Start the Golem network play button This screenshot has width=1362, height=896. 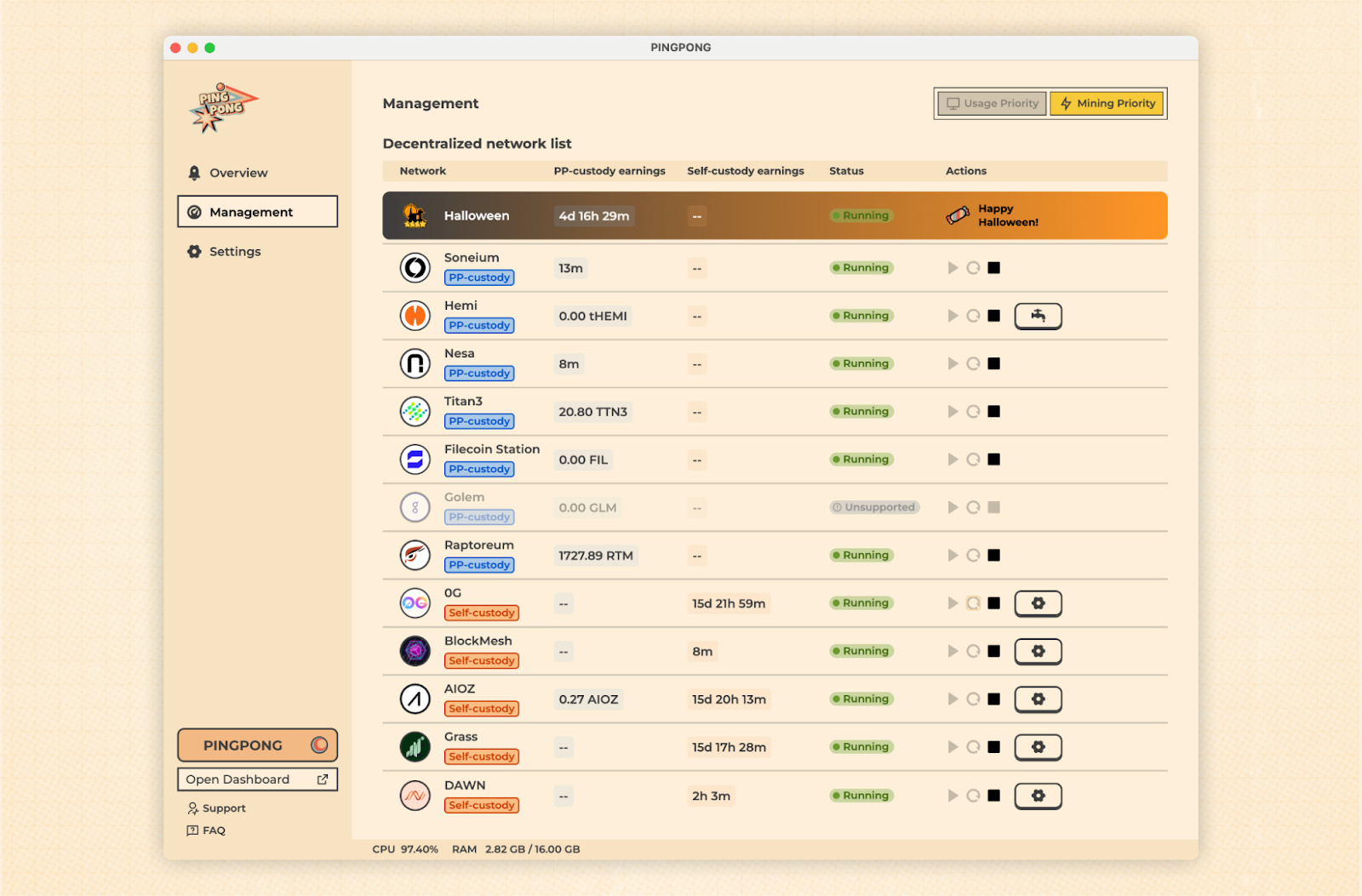click(953, 508)
